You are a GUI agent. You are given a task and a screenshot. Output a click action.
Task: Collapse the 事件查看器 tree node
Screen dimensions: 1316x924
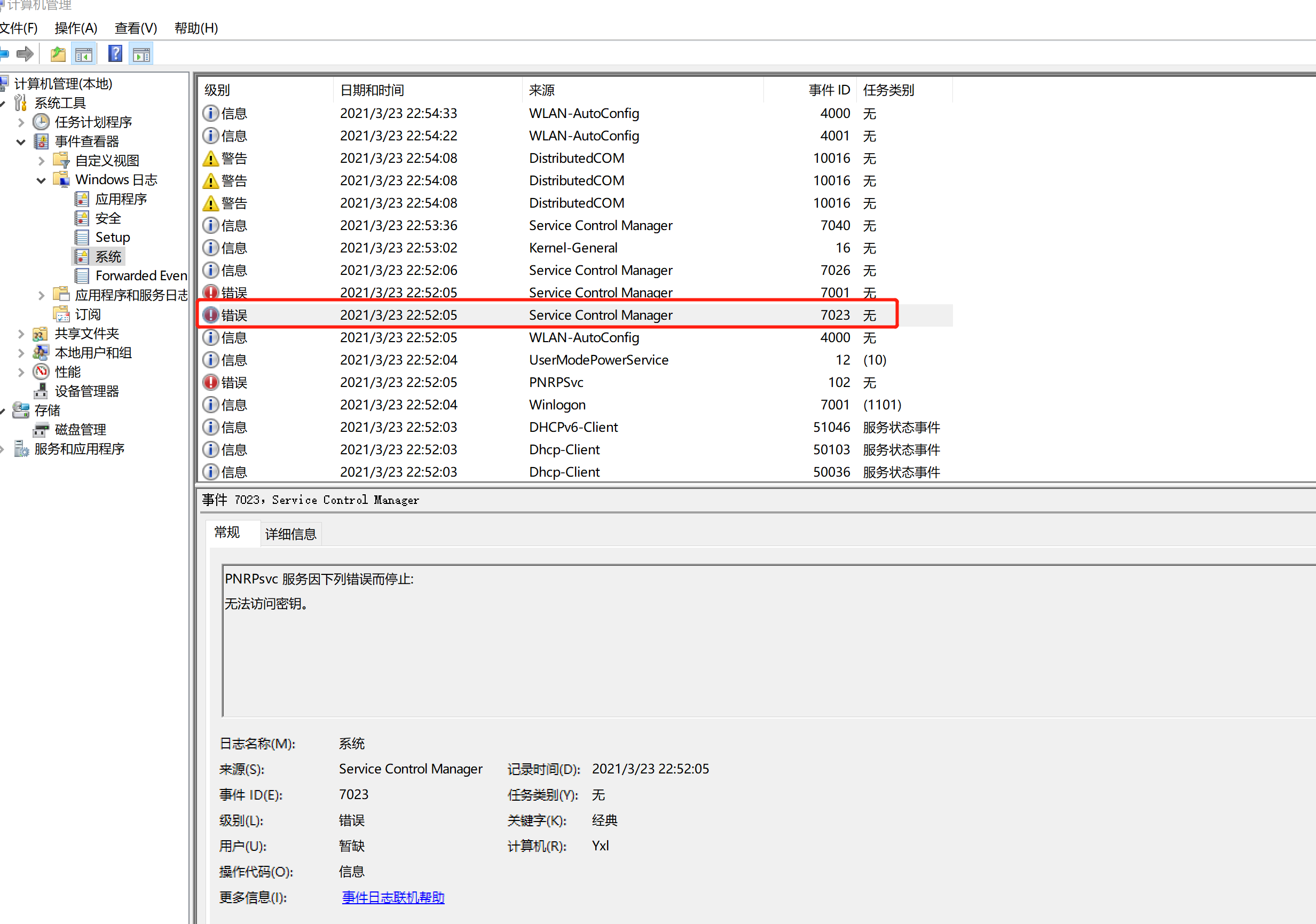pyautogui.click(x=21, y=141)
